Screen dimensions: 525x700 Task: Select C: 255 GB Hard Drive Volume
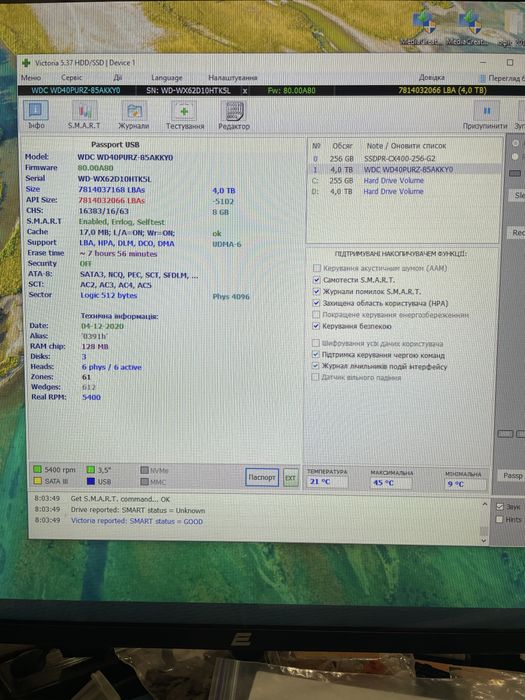[404, 180]
